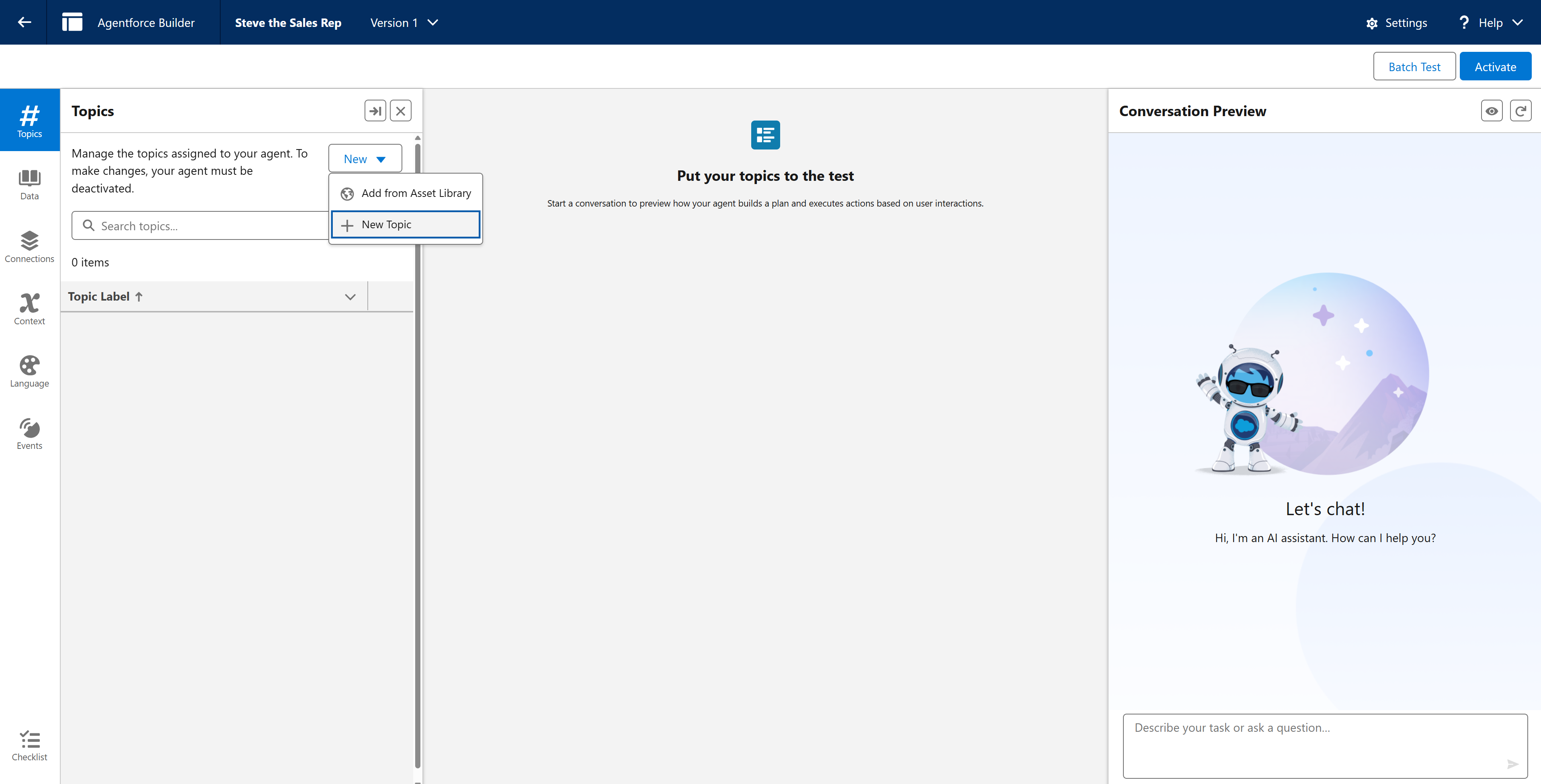The height and width of the screenshot is (784, 1541).
Task: Expand the Version 1 dropdown
Action: click(404, 23)
